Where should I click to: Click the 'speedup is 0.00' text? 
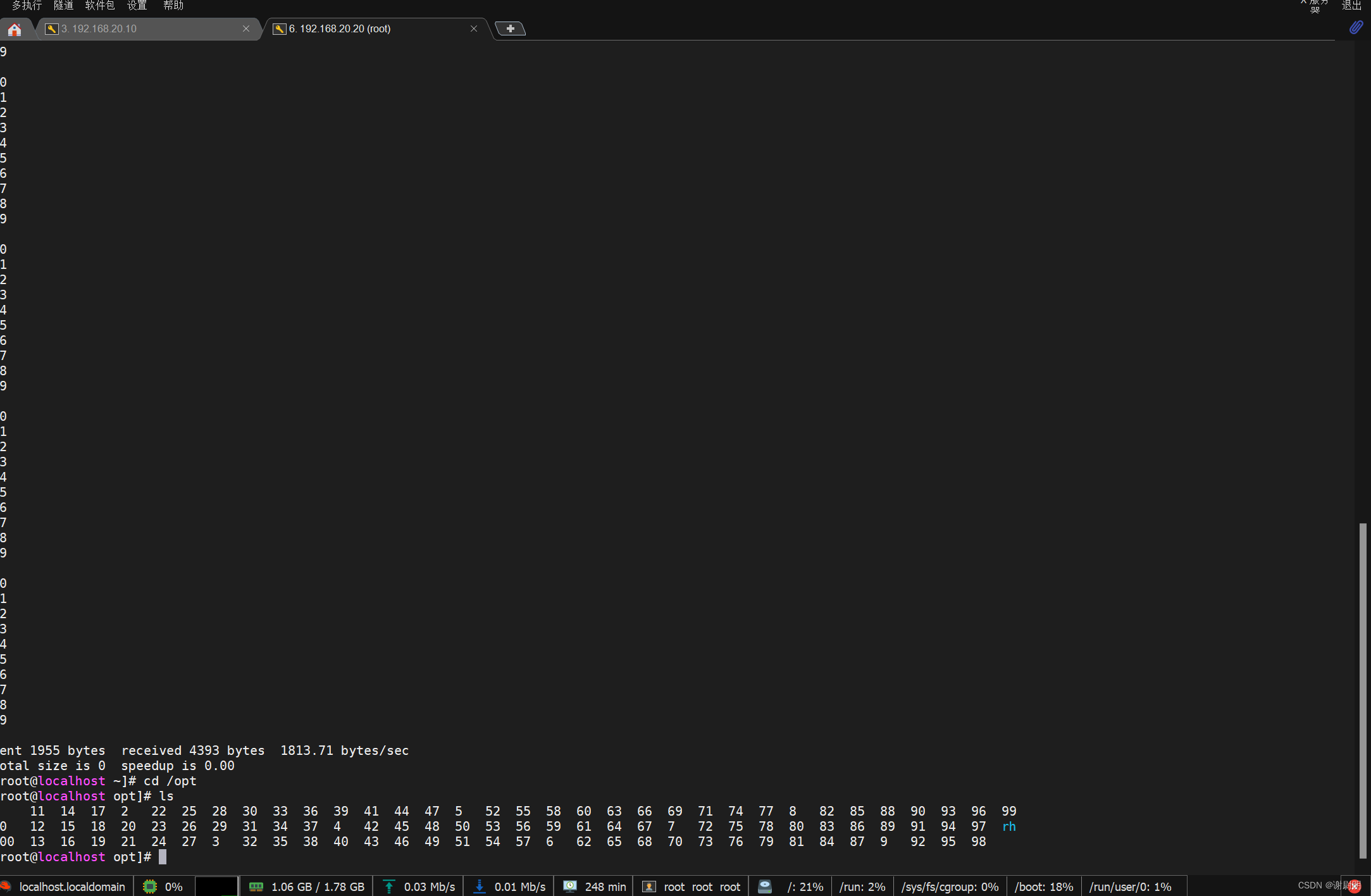[x=178, y=766]
